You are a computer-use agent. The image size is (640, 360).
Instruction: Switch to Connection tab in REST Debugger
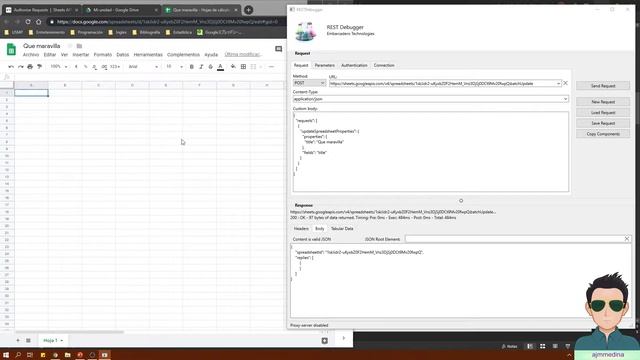pyautogui.click(x=384, y=65)
